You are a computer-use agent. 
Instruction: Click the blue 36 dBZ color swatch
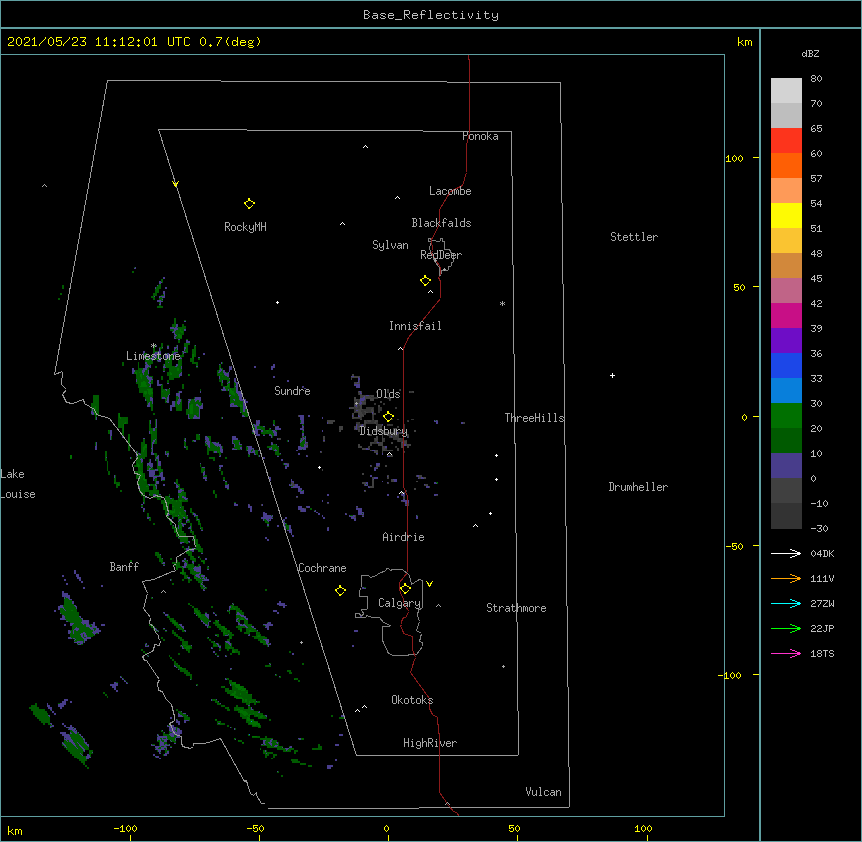coord(786,365)
